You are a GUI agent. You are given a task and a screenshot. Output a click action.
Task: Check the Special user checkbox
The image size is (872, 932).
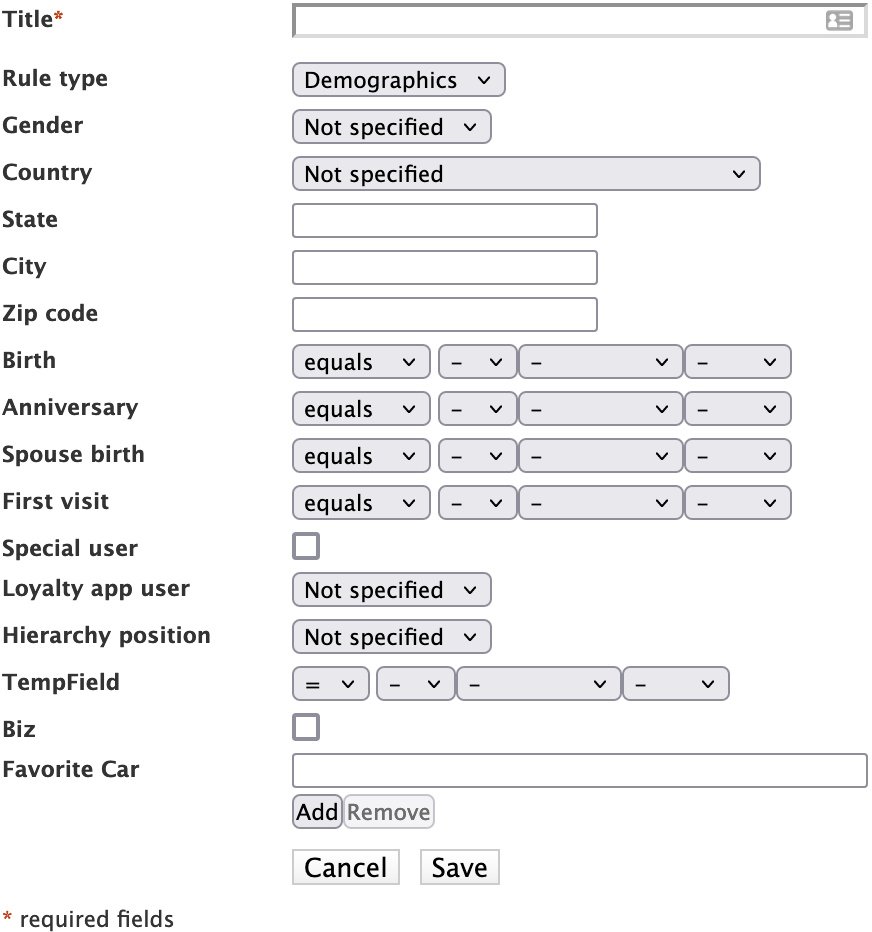click(306, 546)
